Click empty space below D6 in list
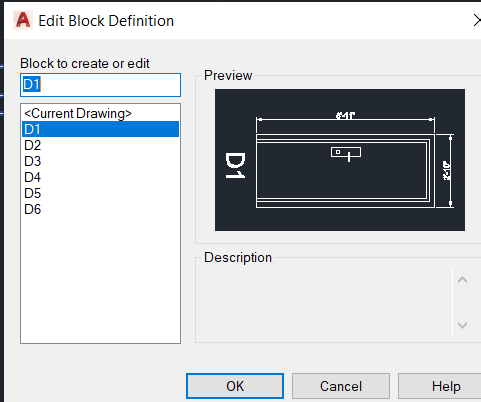This screenshot has width=481, height=402. click(100, 280)
